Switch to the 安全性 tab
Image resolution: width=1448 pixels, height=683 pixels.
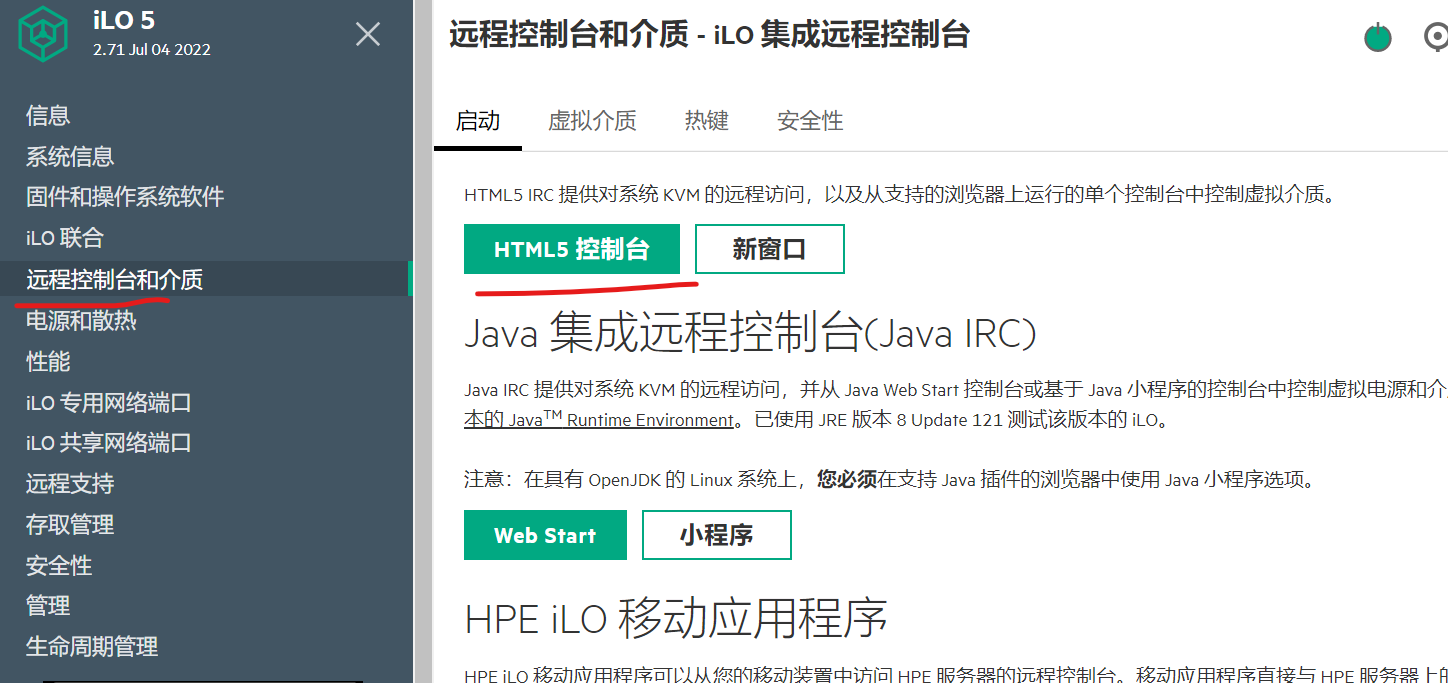tap(811, 121)
